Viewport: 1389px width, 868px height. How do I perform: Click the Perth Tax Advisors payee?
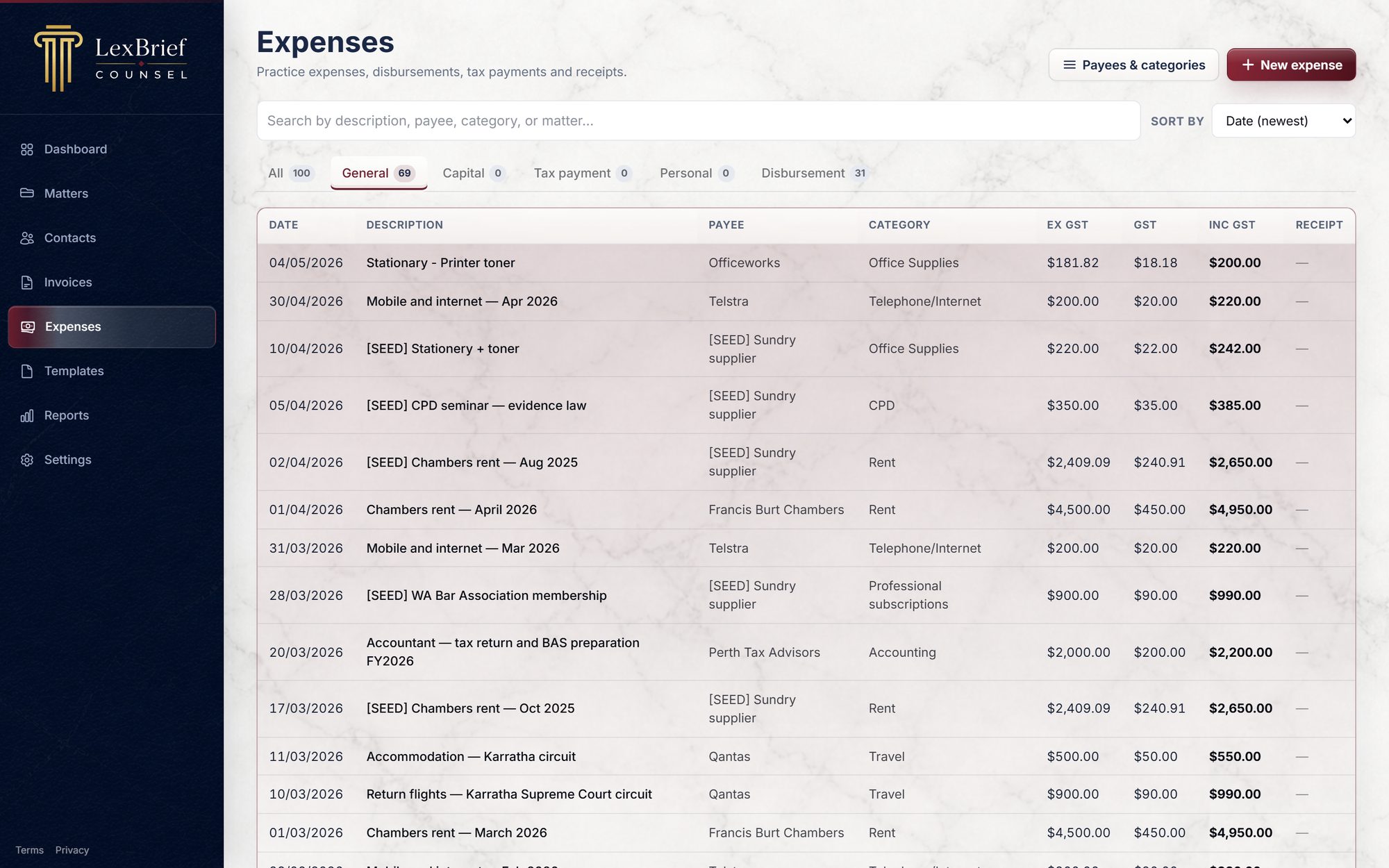click(x=764, y=653)
